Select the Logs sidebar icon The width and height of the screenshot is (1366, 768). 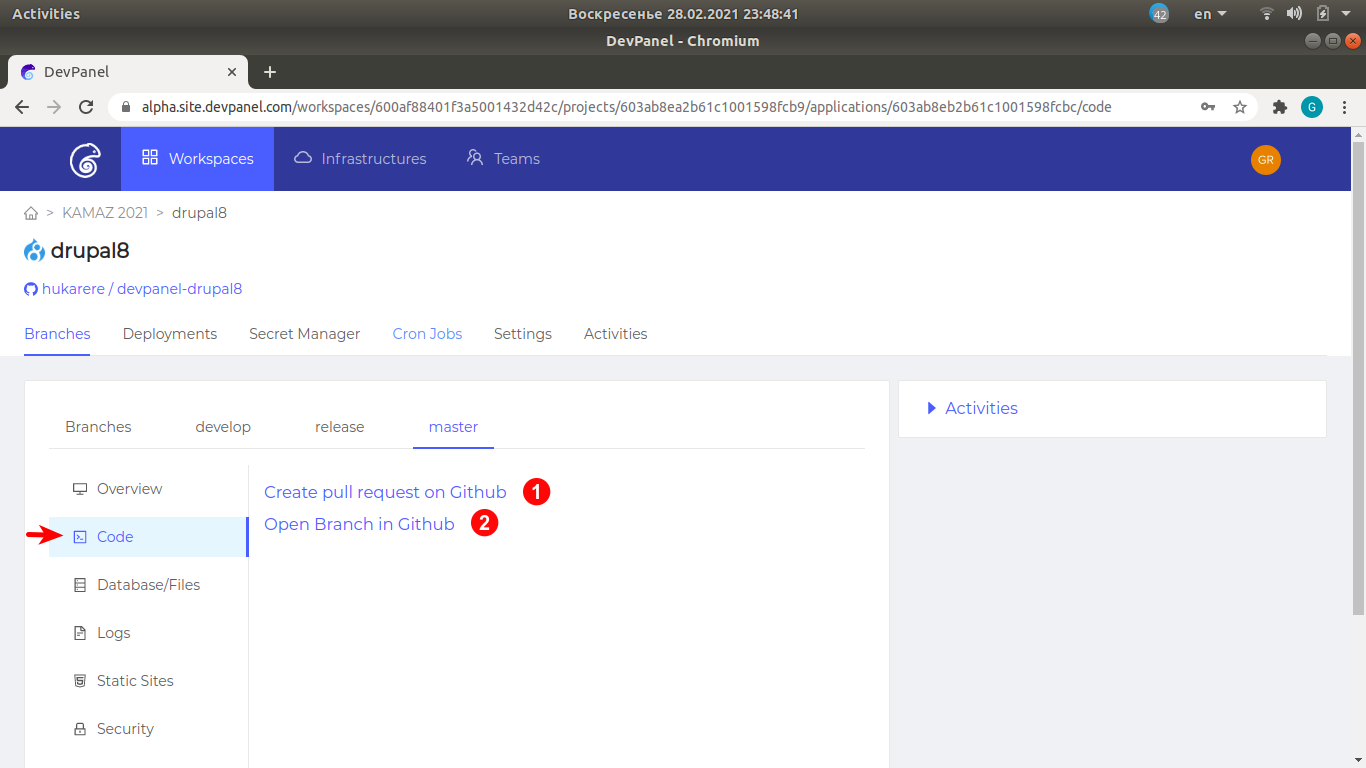(x=80, y=632)
